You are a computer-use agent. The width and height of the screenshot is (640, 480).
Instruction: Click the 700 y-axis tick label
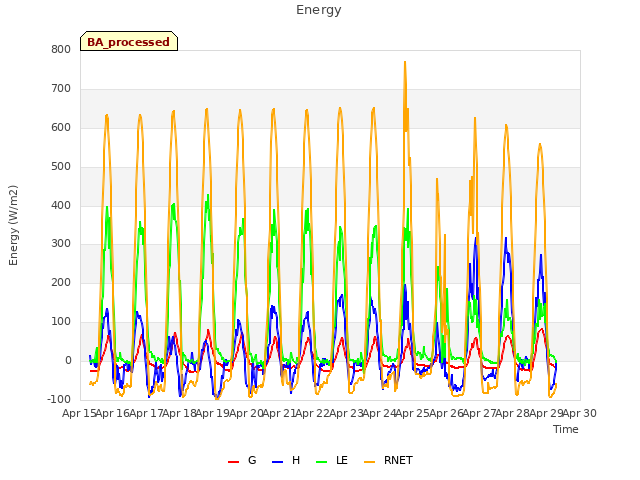[61, 89]
